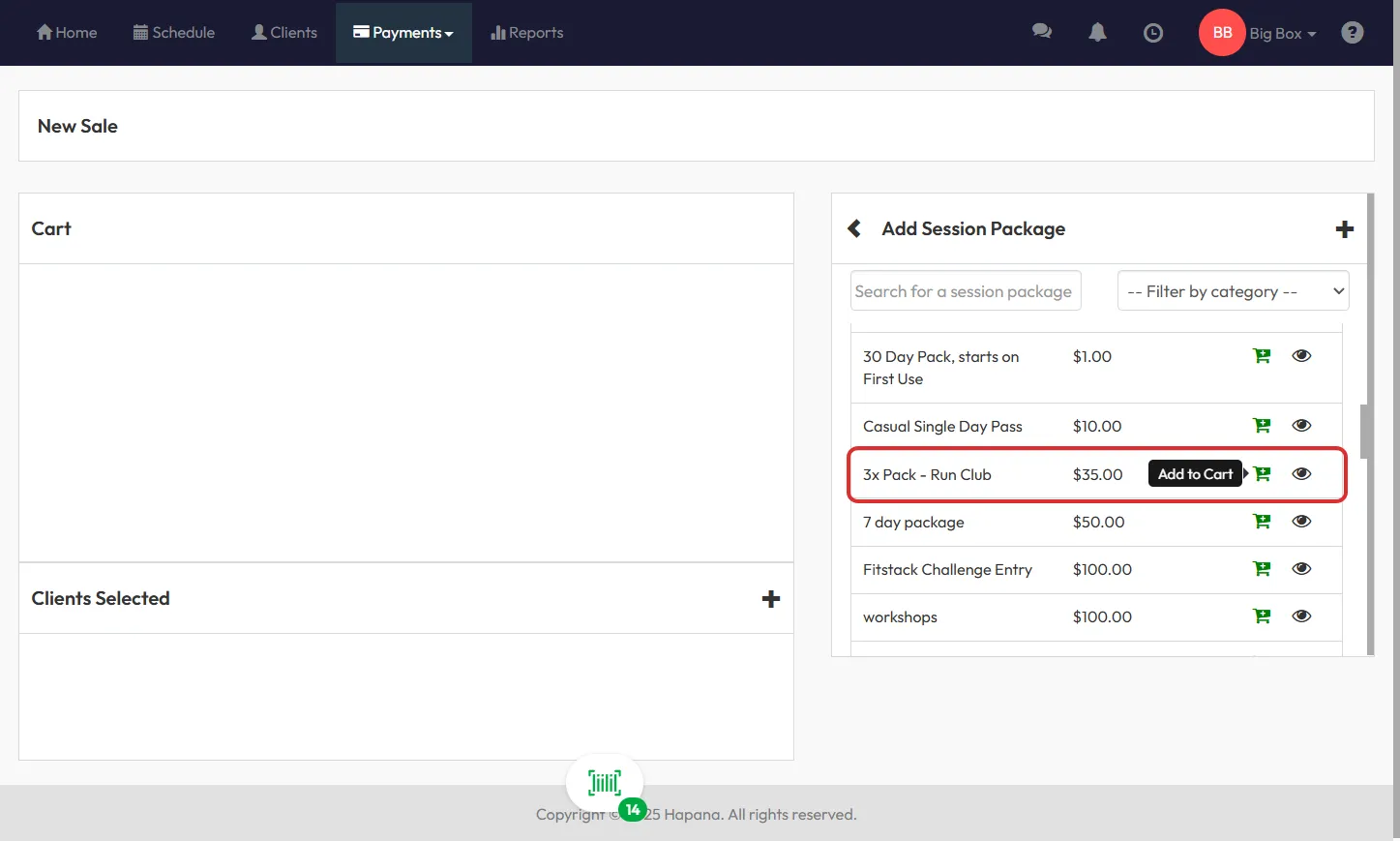Viewport: 1400px width, 841px height.
Task: Click the barcode scanner icon
Action: [x=605, y=782]
